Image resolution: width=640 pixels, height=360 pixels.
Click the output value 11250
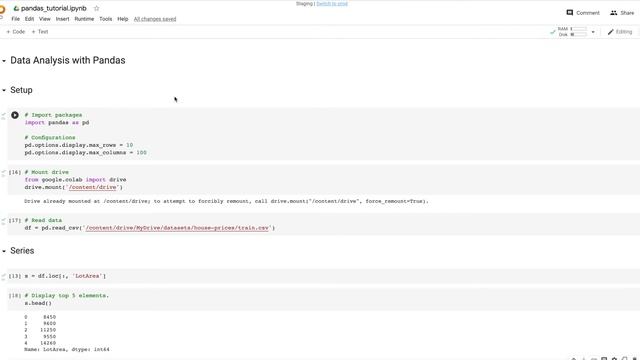[x=48, y=330]
